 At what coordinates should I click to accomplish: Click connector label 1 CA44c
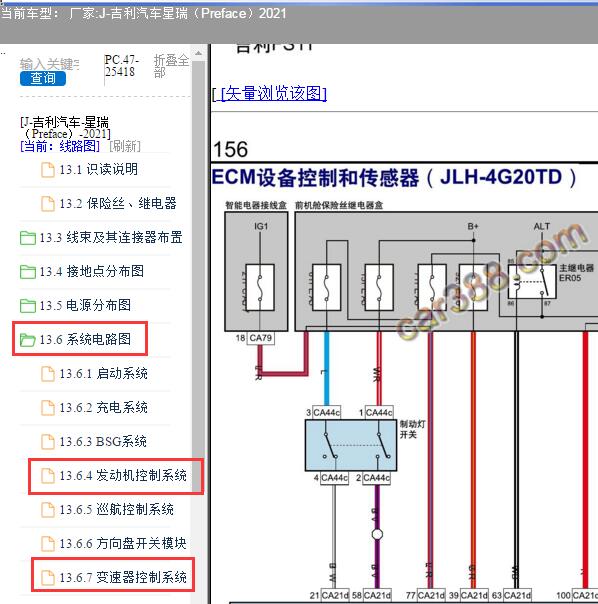point(376,413)
